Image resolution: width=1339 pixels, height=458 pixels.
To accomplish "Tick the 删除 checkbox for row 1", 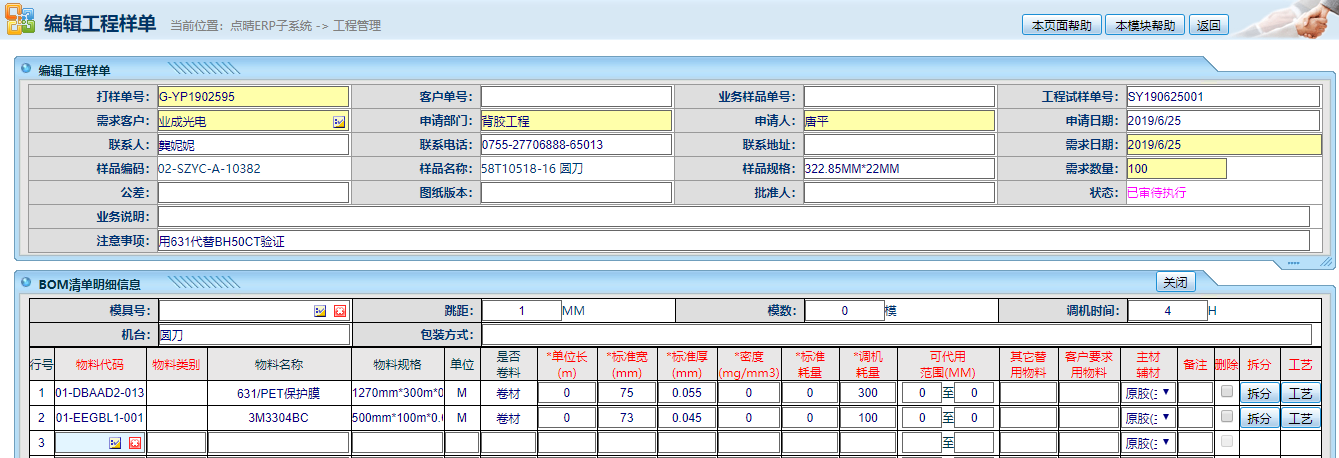I will tap(1227, 392).
